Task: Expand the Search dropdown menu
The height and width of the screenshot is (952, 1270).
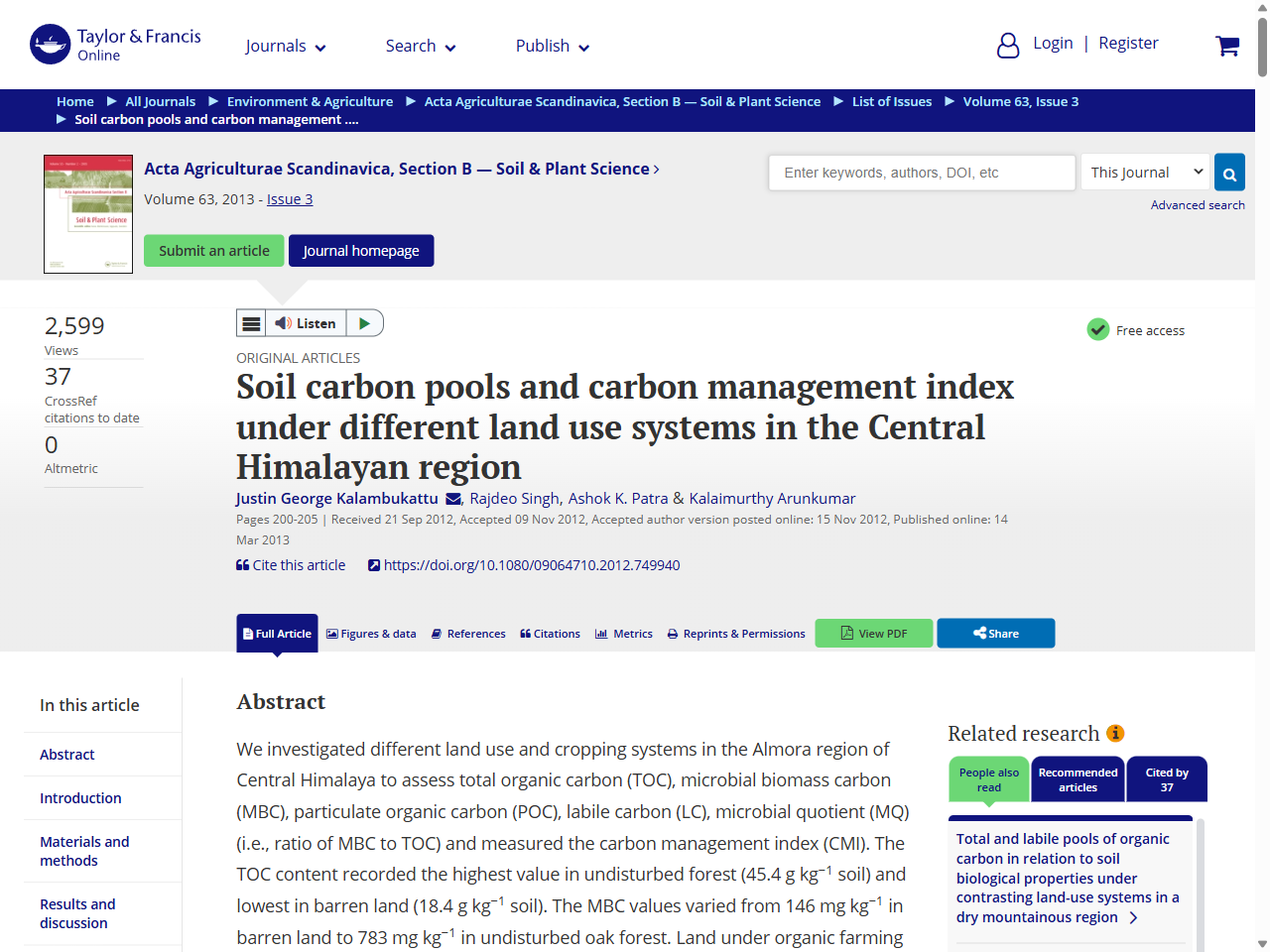Action: 421,46
